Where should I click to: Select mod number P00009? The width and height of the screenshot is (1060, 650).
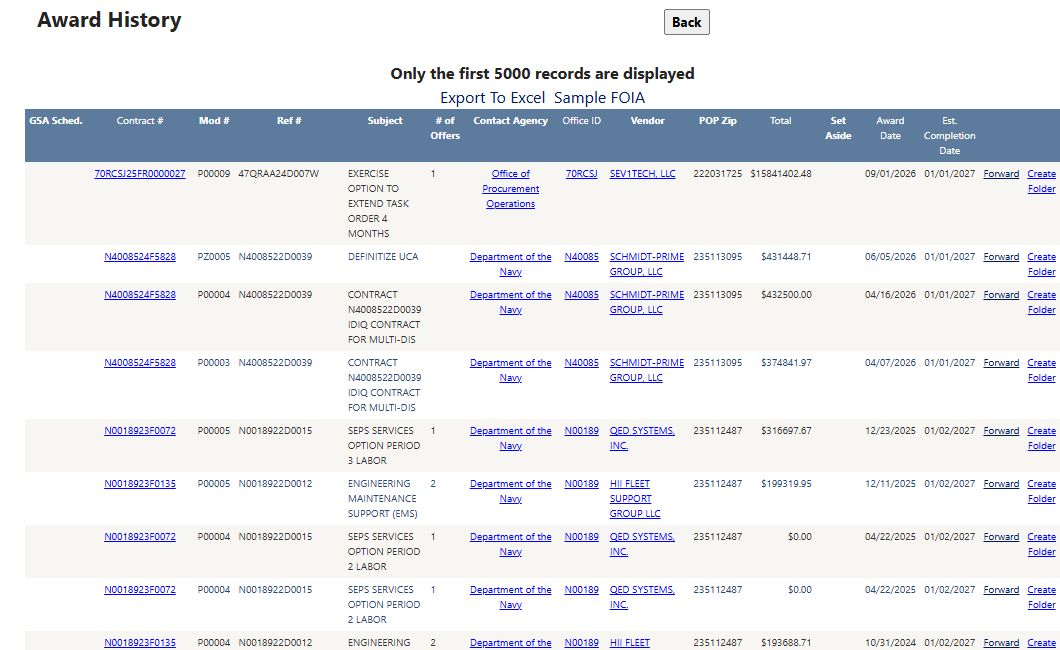(214, 174)
